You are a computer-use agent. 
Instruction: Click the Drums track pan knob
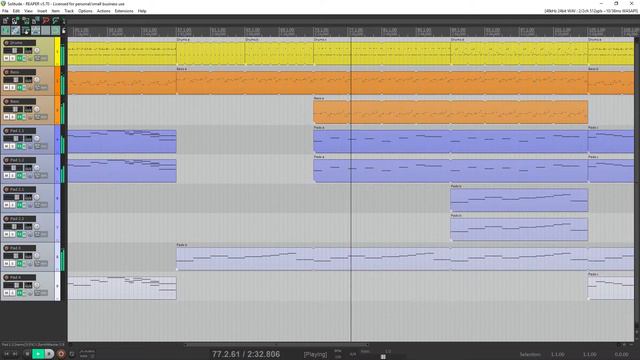pyautogui.click(x=37, y=50)
